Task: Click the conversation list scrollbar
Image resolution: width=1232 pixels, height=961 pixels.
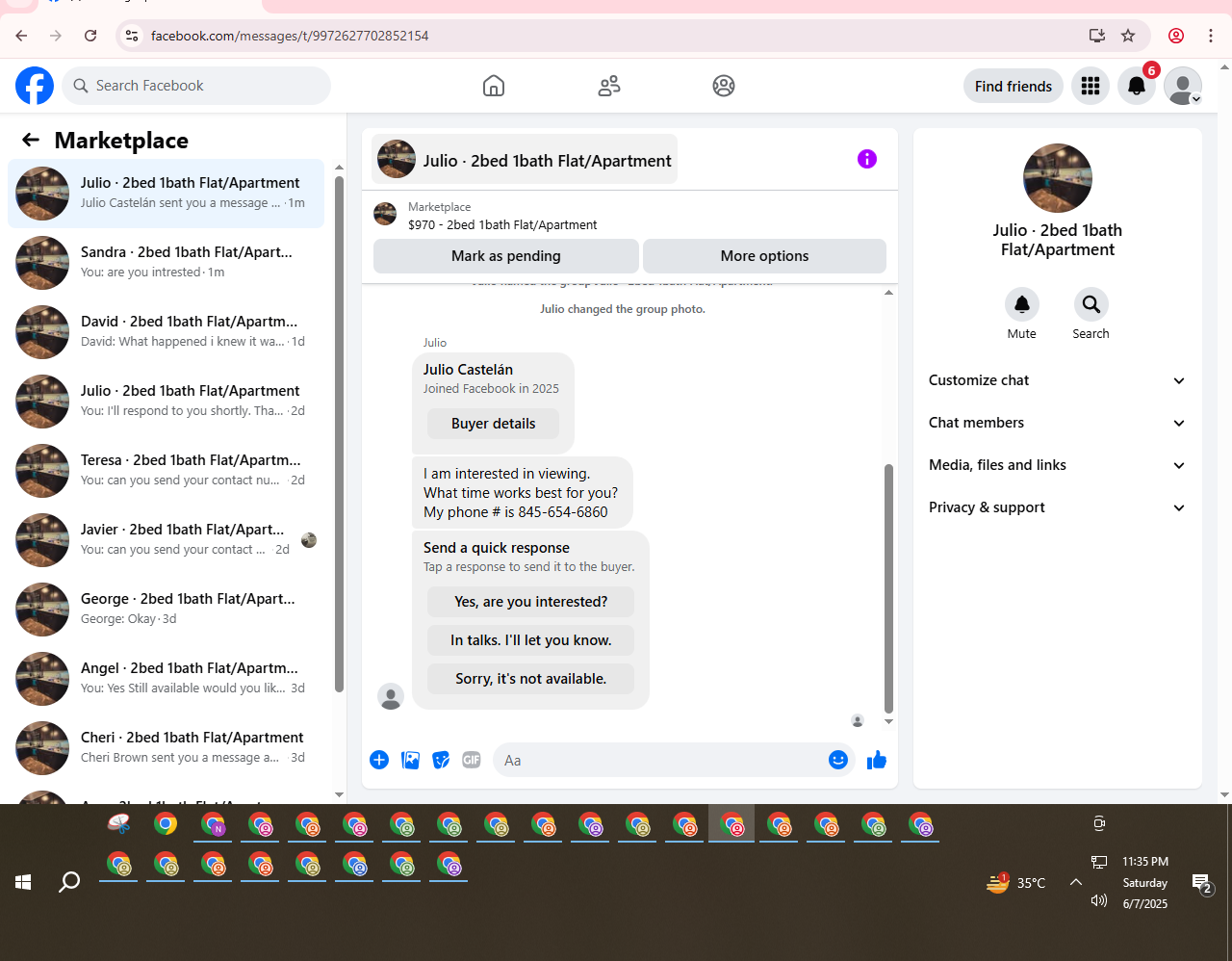Action: (339, 433)
